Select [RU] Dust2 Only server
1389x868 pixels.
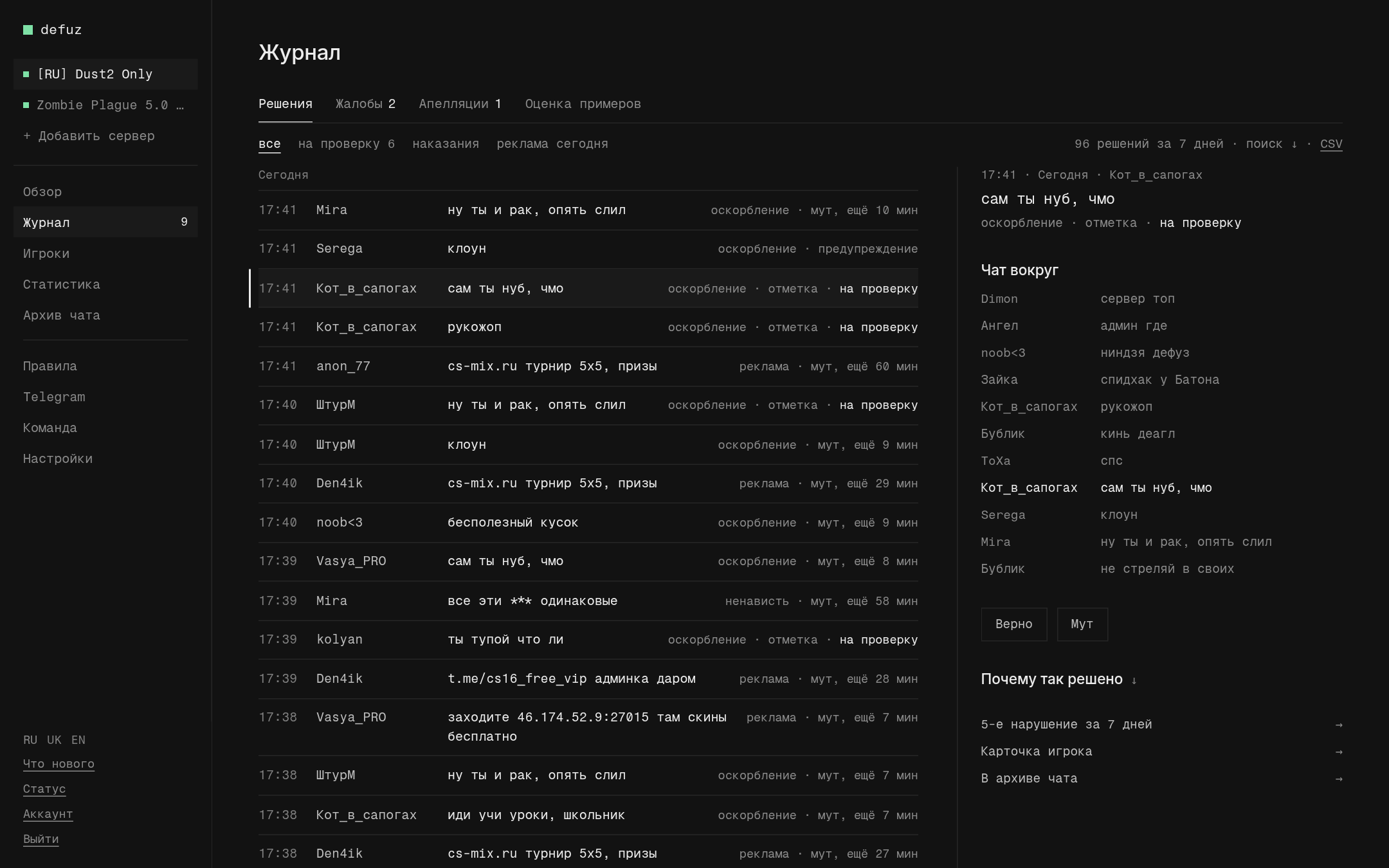click(105, 74)
